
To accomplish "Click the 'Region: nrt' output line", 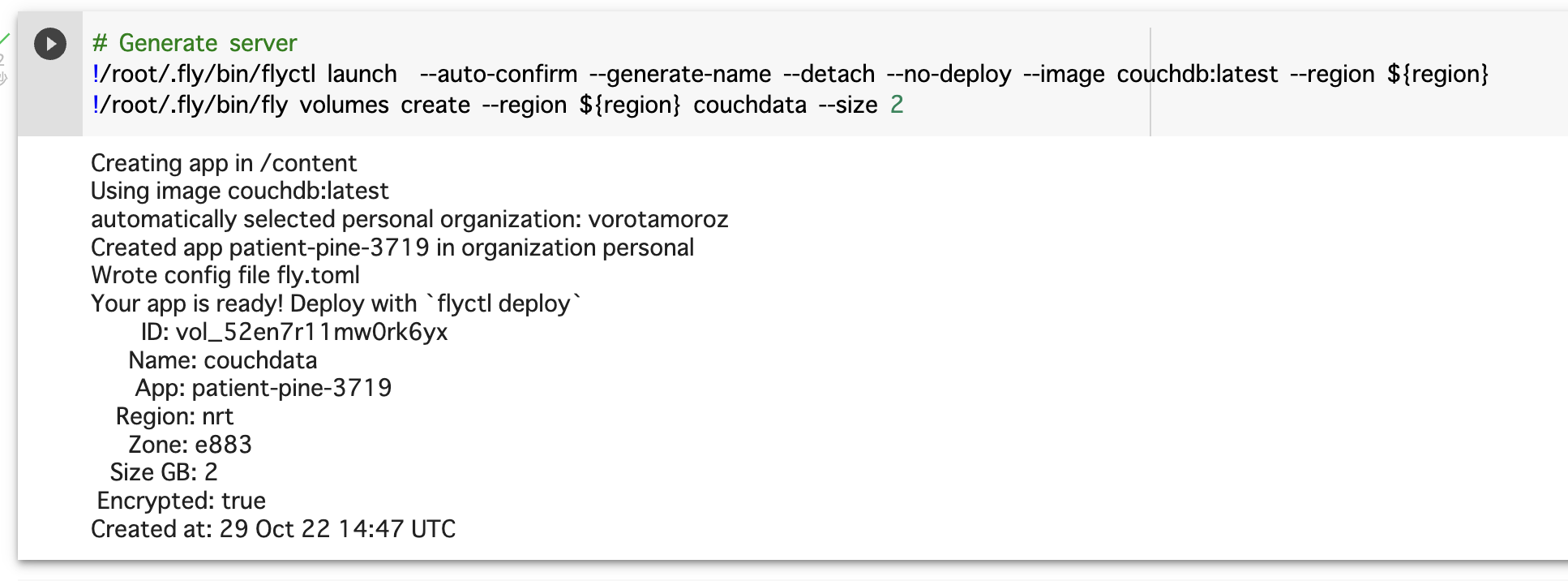I will pos(174,416).
